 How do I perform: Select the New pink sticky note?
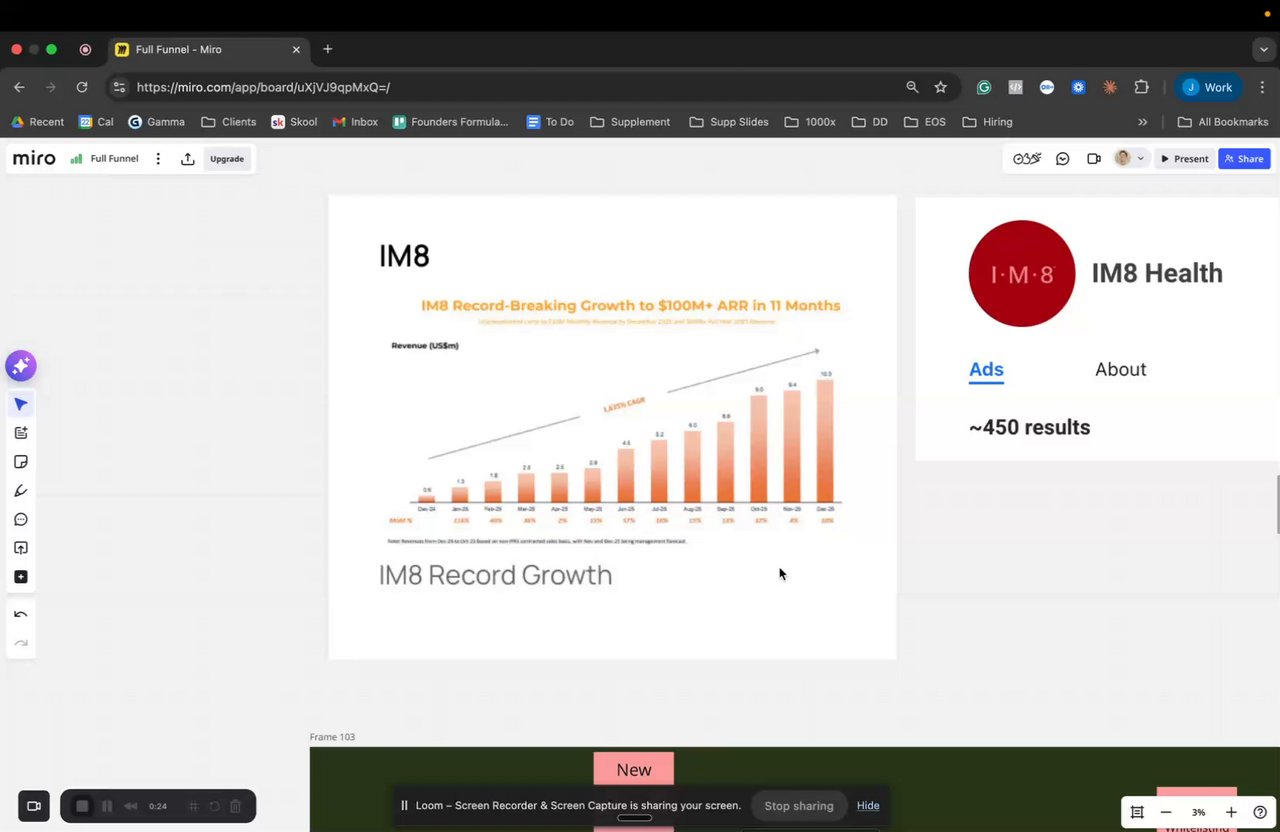(634, 770)
